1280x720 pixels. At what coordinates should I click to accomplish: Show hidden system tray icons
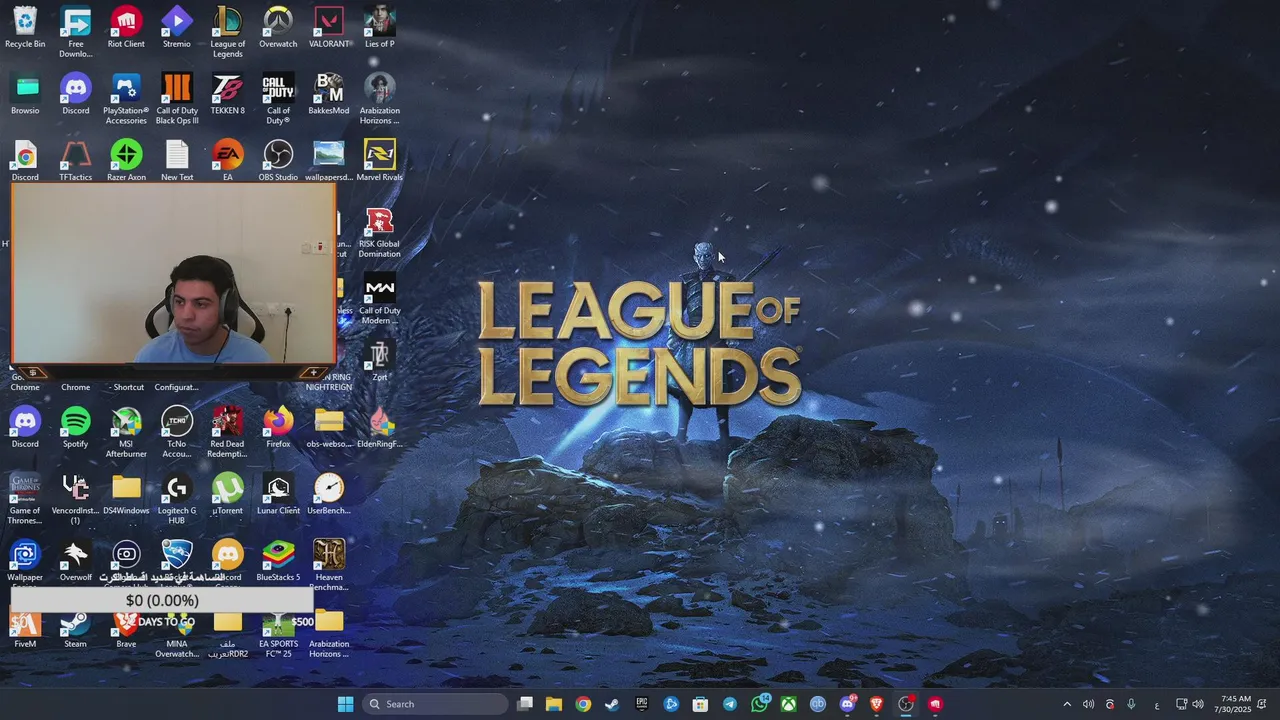1066,704
